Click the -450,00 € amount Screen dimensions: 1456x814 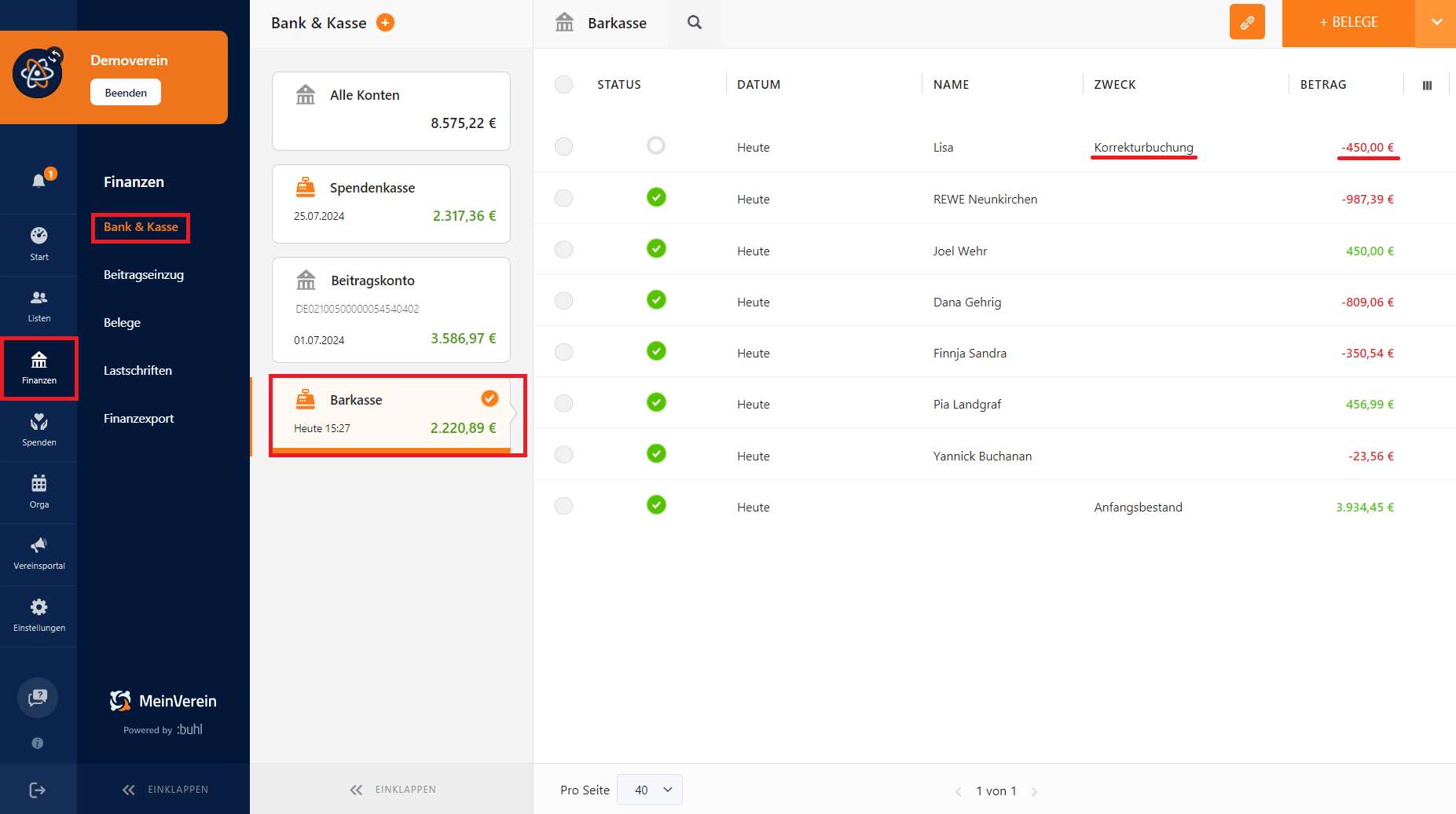point(1367,148)
